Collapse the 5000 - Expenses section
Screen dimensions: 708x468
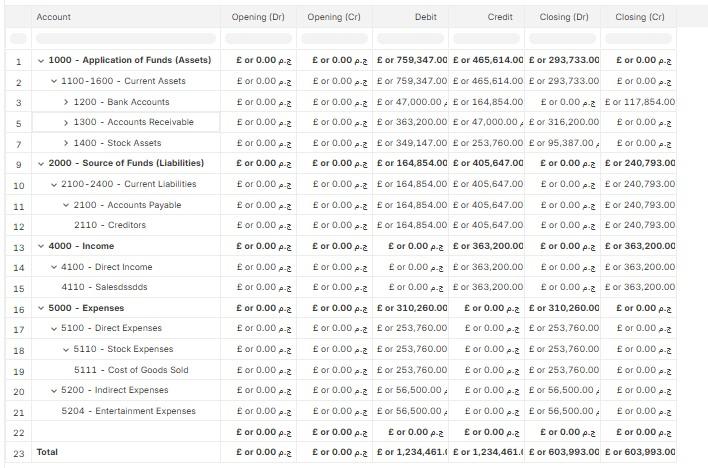click(x=41, y=308)
